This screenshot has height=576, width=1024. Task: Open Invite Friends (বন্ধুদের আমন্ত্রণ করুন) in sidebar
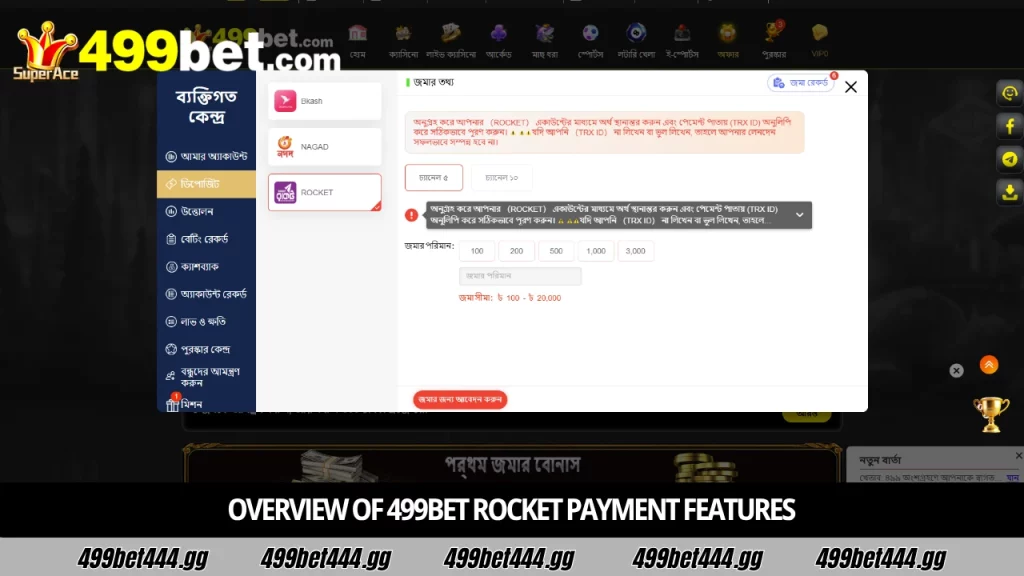(206, 377)
